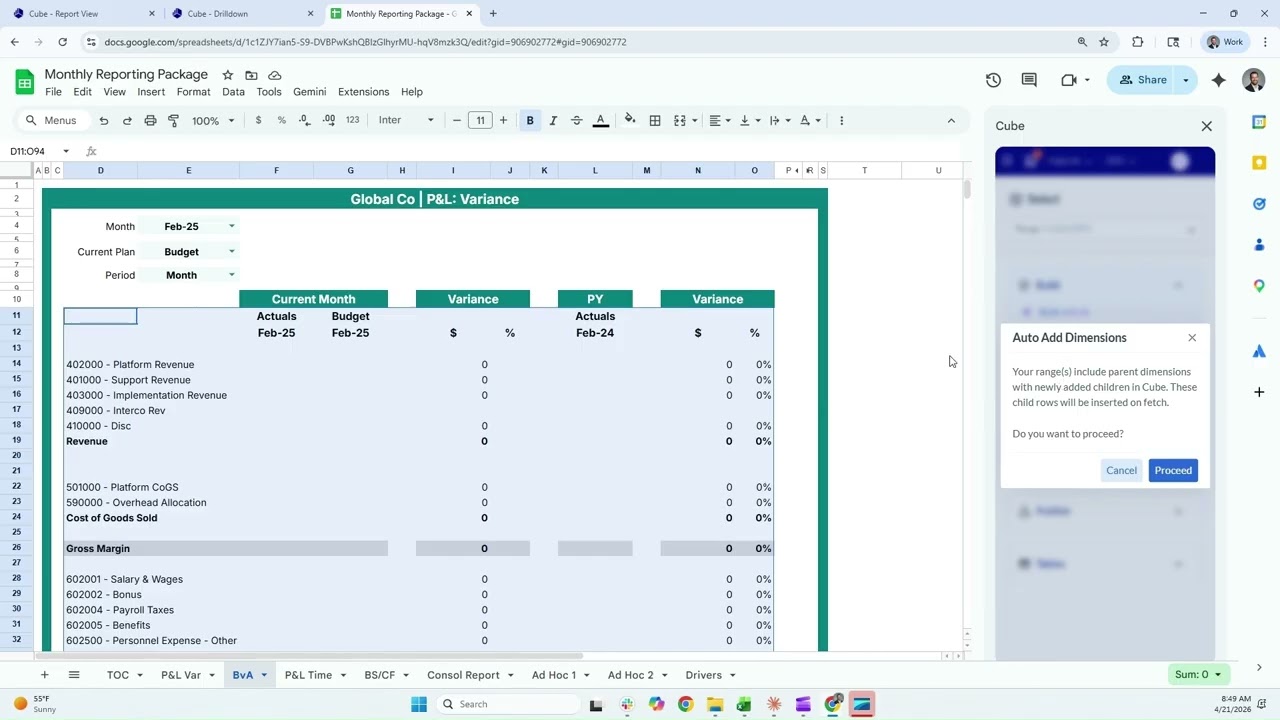Click the Add sheet plus icon
The width and height of the screenshot is (1280, 720).
44,675
